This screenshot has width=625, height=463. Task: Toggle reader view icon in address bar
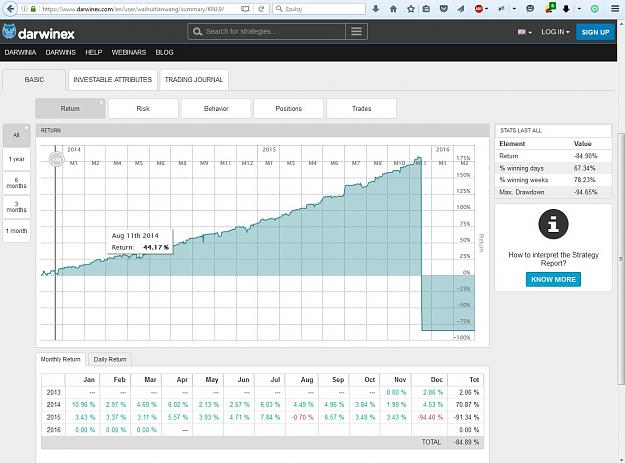coord(245,9)
